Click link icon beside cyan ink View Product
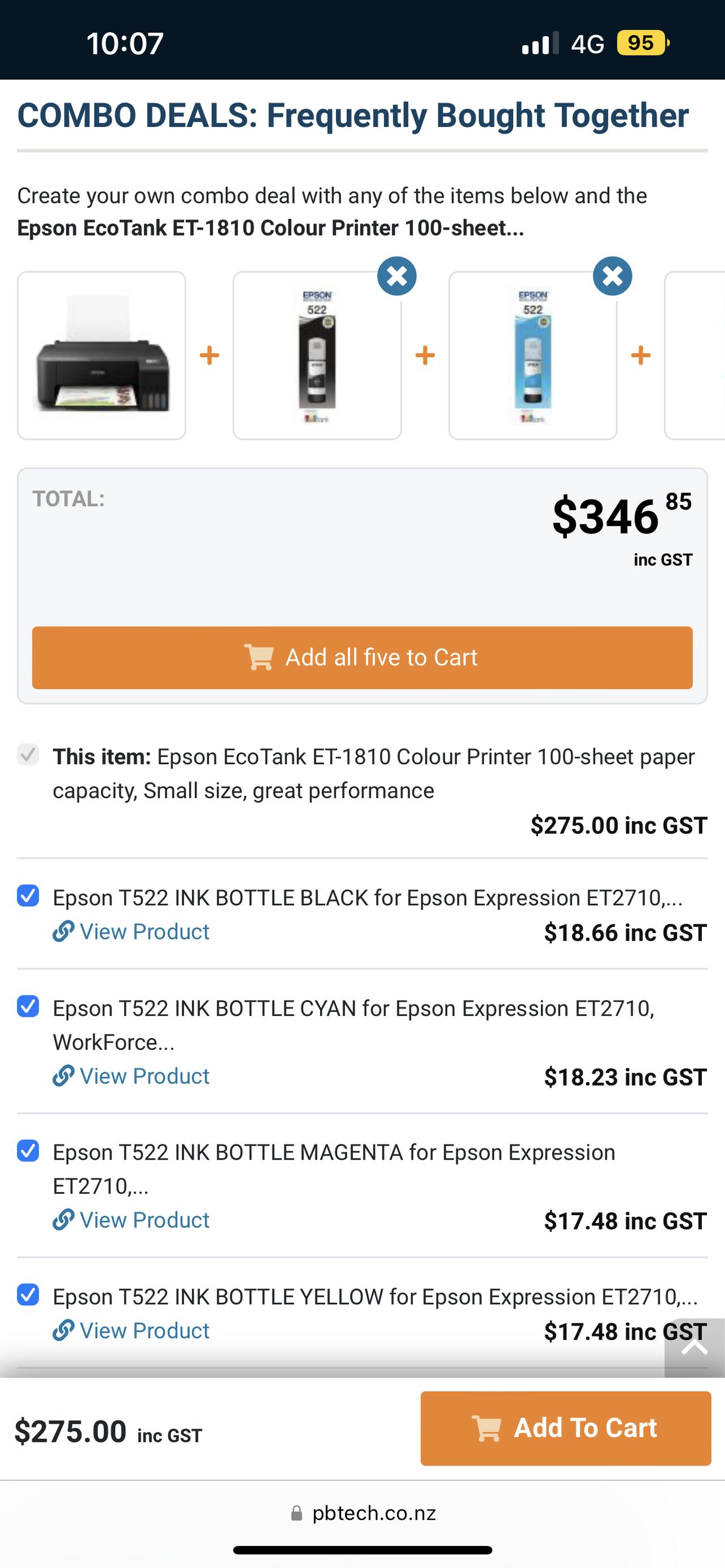Image resolution: width=725 pixels, height=1568 pixels. pyautogui.click(x=63, y=1075)
